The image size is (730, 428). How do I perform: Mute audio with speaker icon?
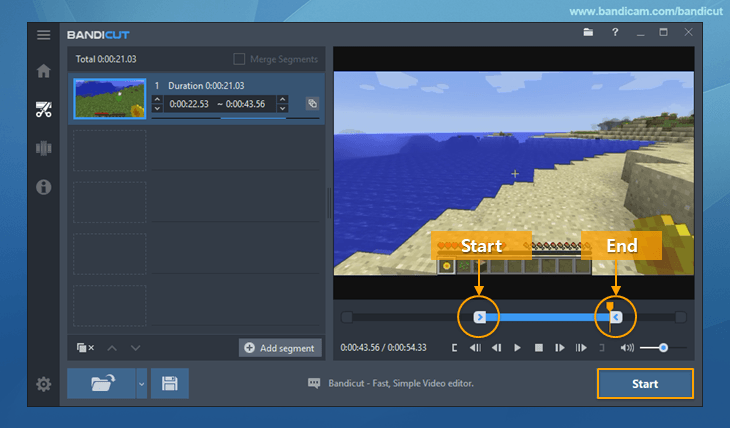(627, 348)
